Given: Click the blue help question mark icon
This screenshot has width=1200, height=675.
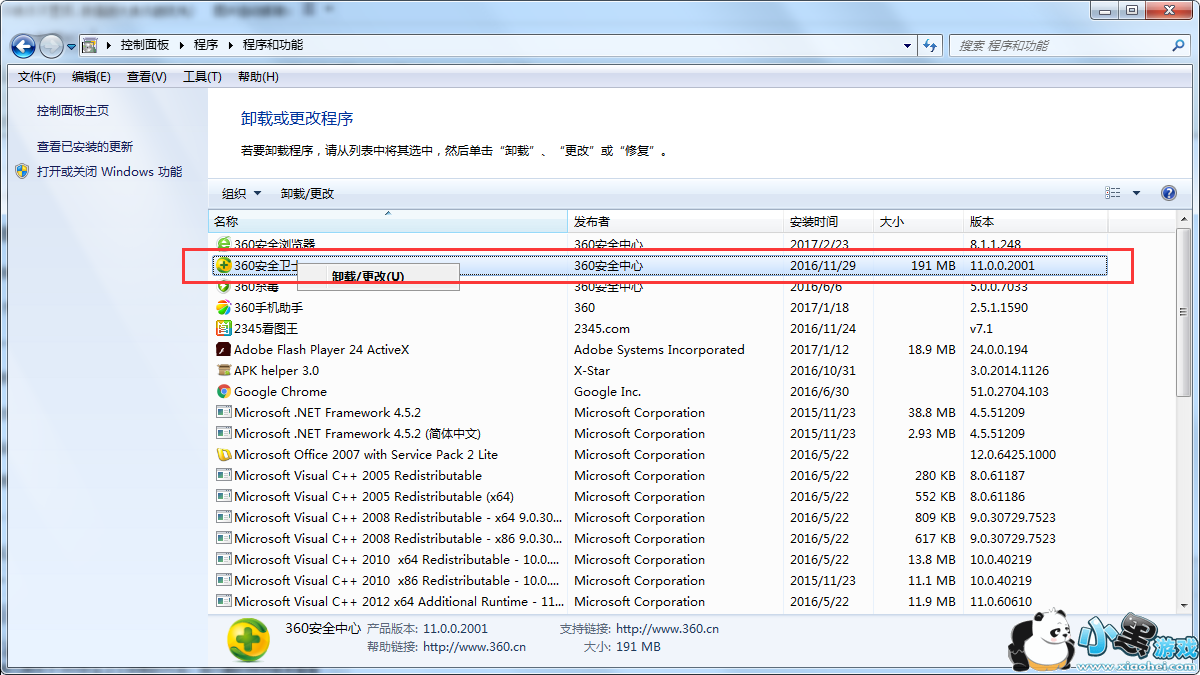Looking at the screenshot, I should click(1168, 193).
